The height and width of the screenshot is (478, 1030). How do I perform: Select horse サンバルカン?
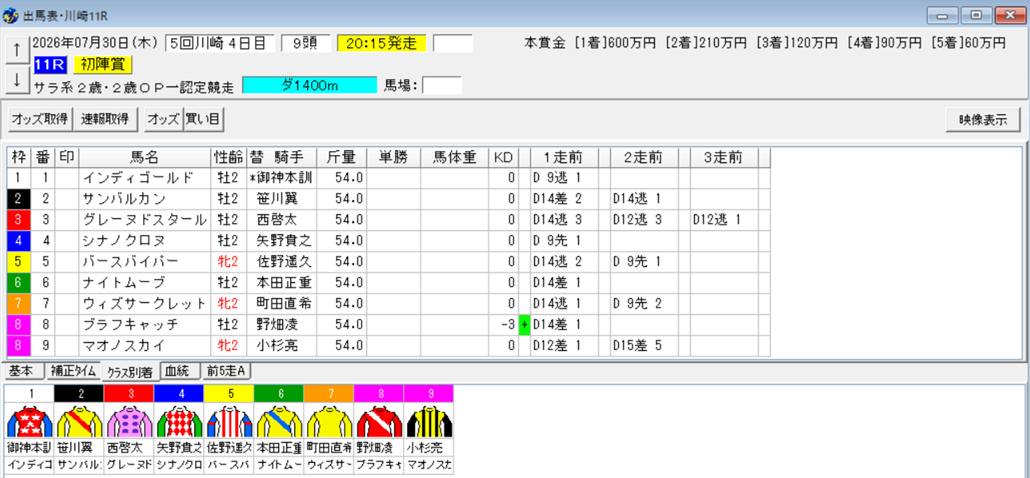coord(123,198)
